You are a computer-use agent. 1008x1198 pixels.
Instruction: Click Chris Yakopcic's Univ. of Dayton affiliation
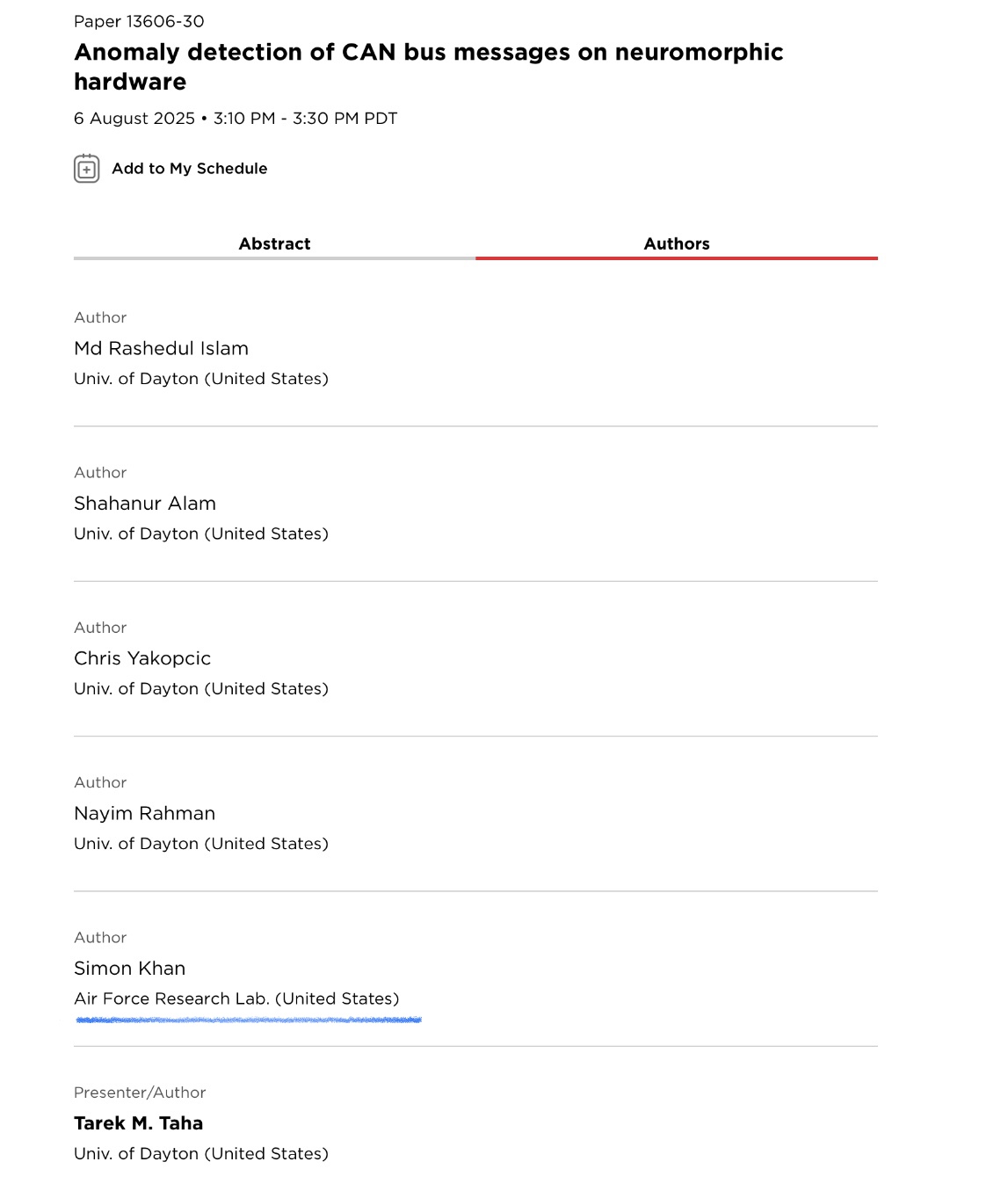click(x=201, y=689)
